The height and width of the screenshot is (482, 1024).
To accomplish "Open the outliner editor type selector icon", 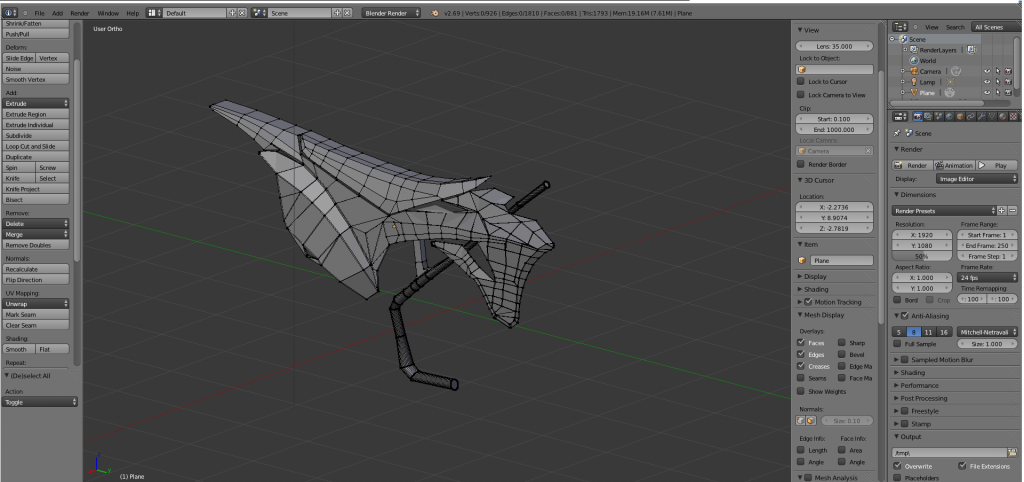I will click(x=901, y=27).
